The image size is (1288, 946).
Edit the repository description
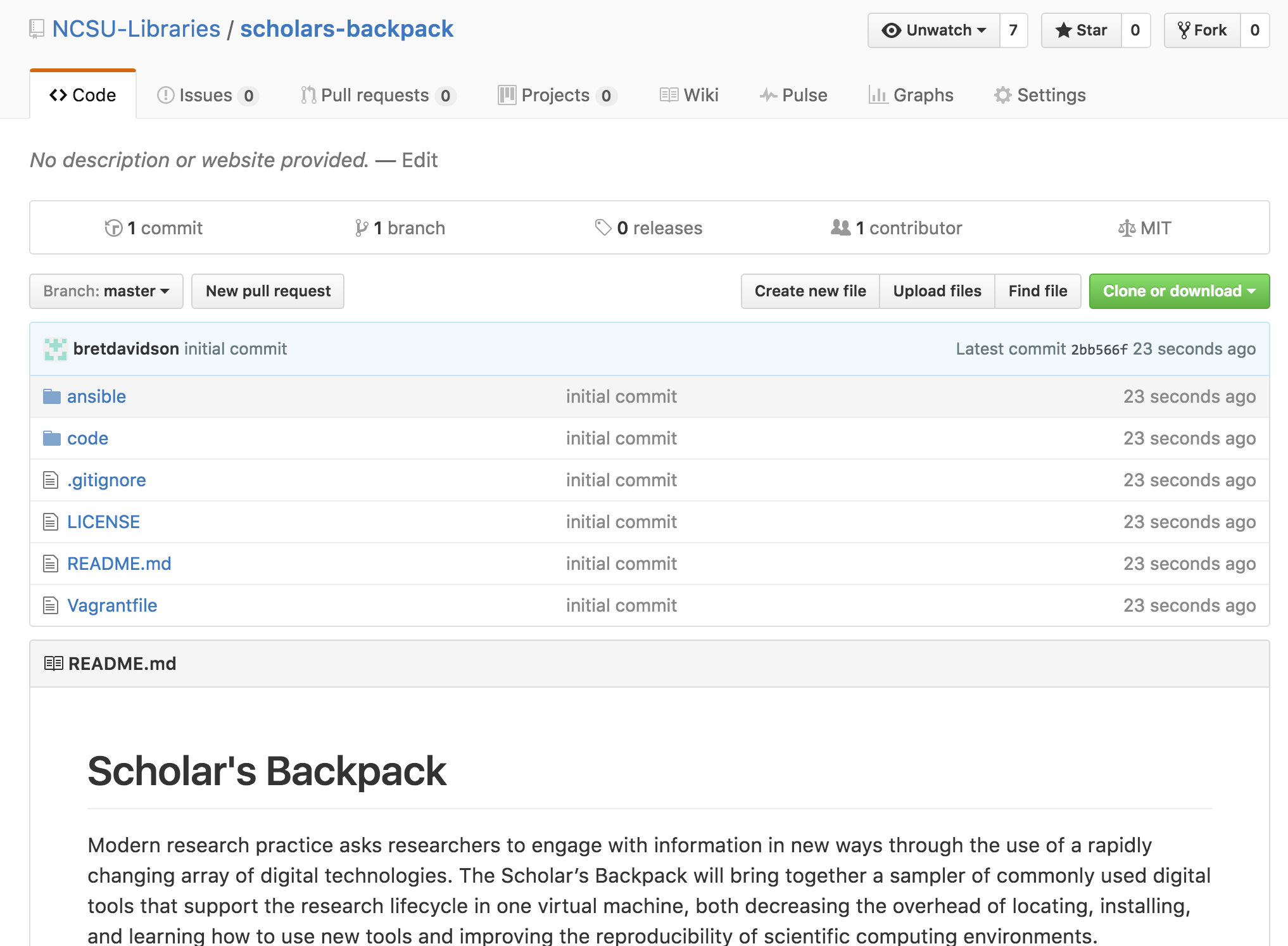(x=419, y=160)
